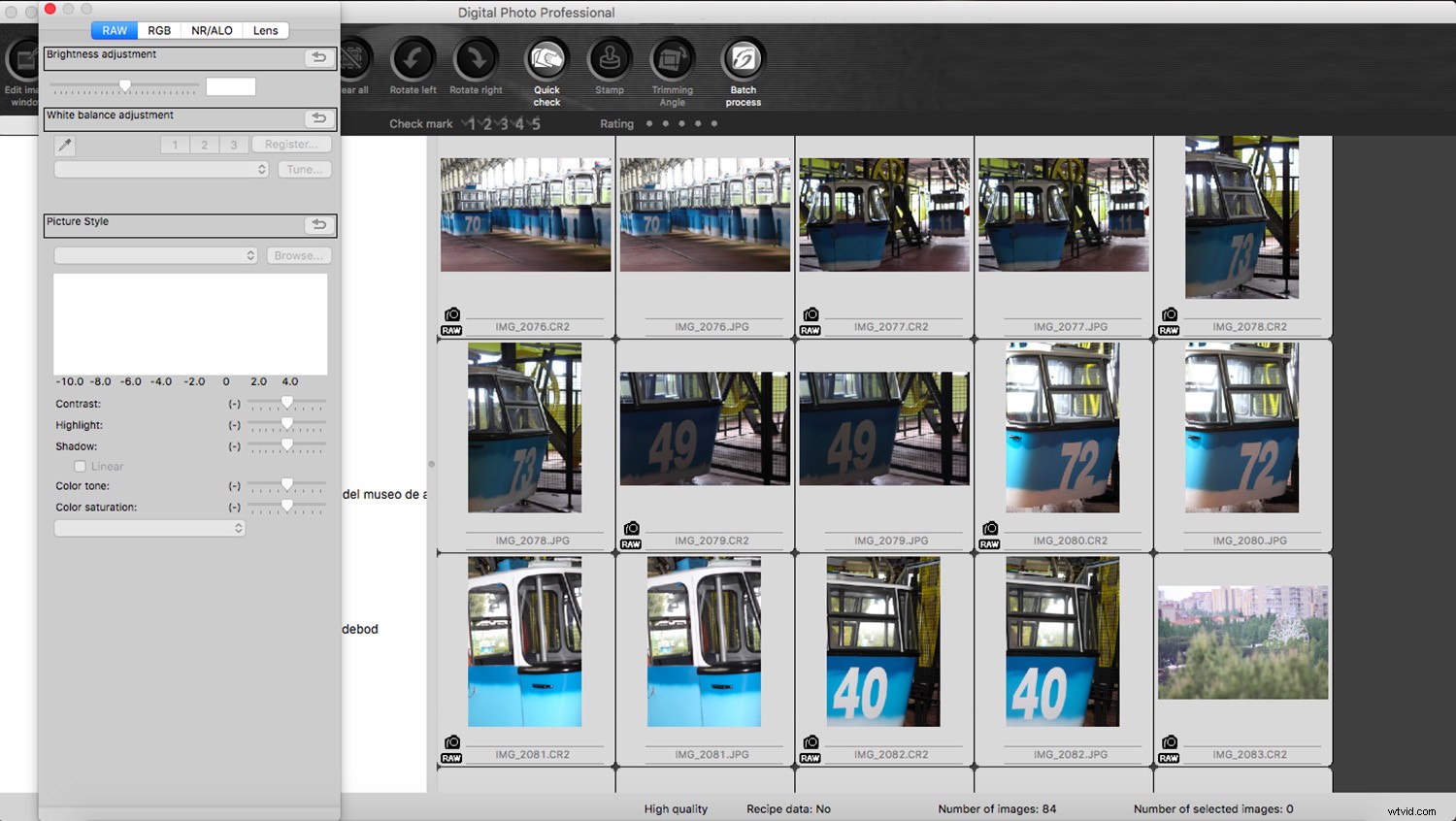Image resolution: width=1456 pixels, height=821 pixels.
Task: Select the IMG_2083.CR2 thumbnail
Action: pos(1243,642)
